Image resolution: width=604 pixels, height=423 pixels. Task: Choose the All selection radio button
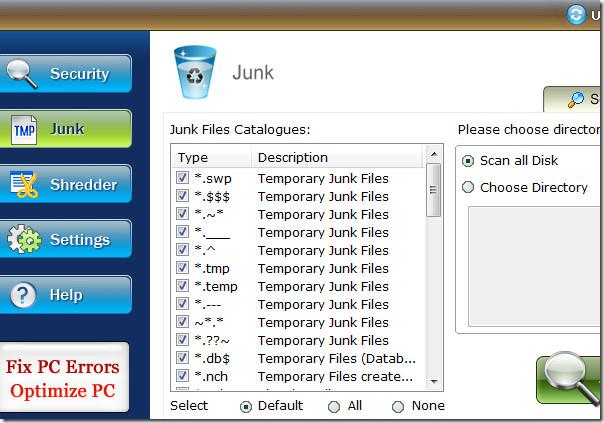[x=334, y=406]
